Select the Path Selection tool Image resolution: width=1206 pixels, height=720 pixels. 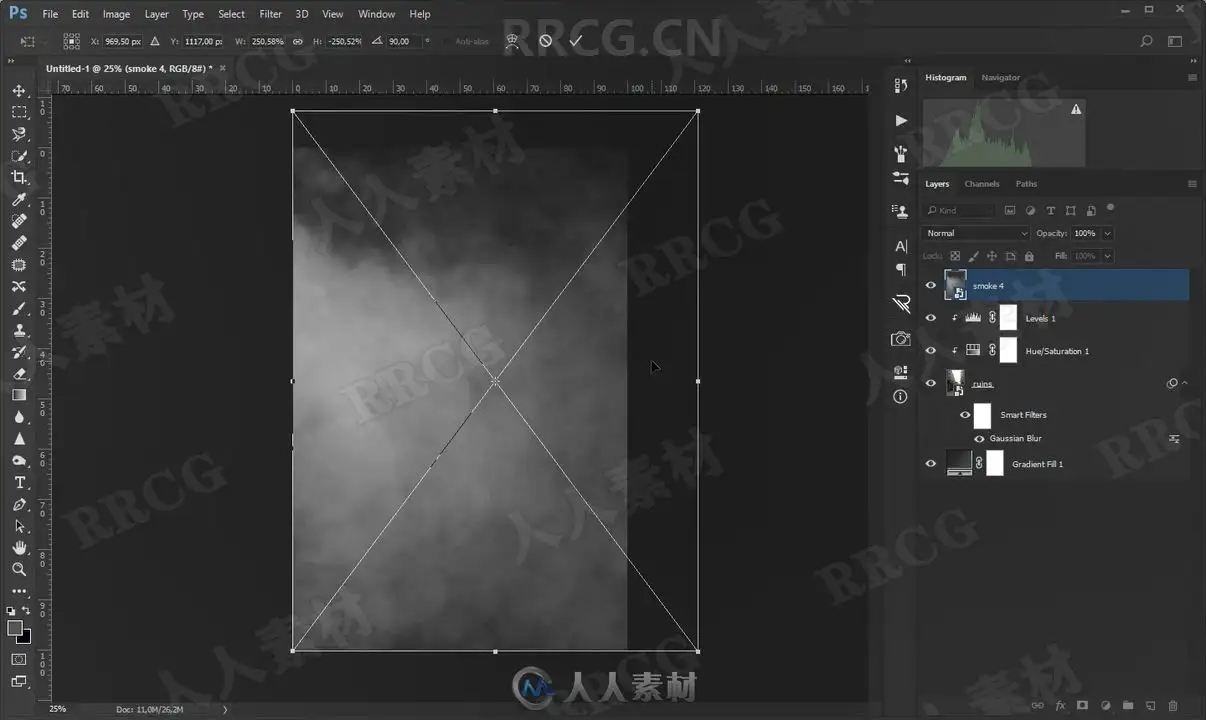(19, 526)
